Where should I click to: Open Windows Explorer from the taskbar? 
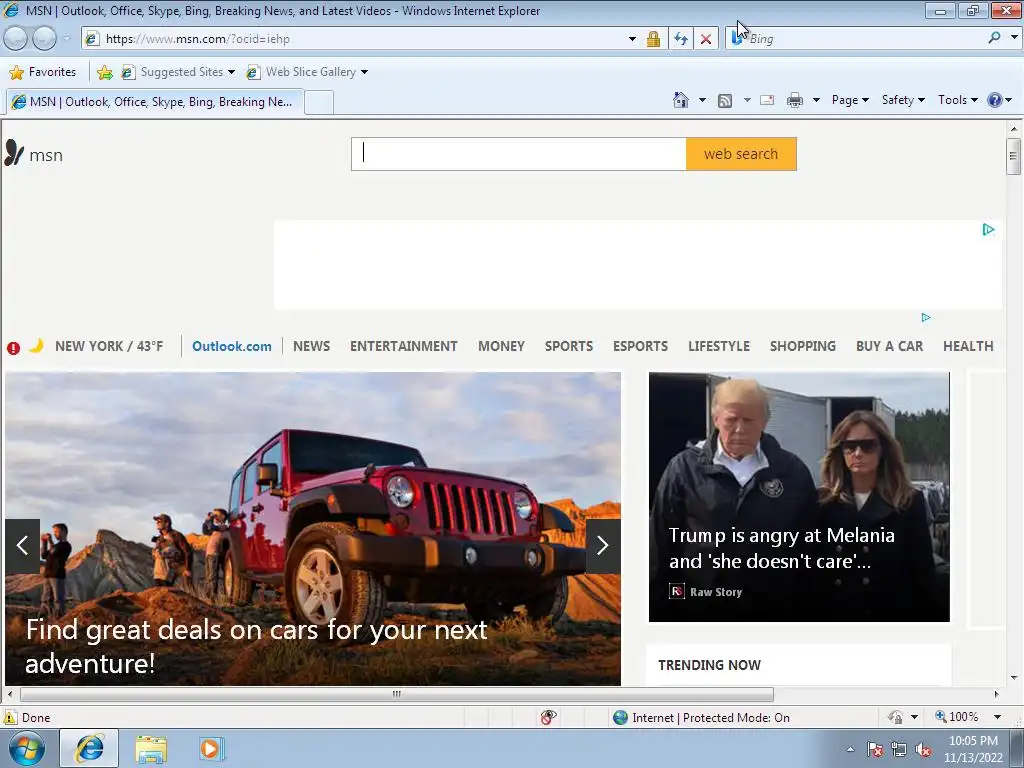[x=151, y=750]
